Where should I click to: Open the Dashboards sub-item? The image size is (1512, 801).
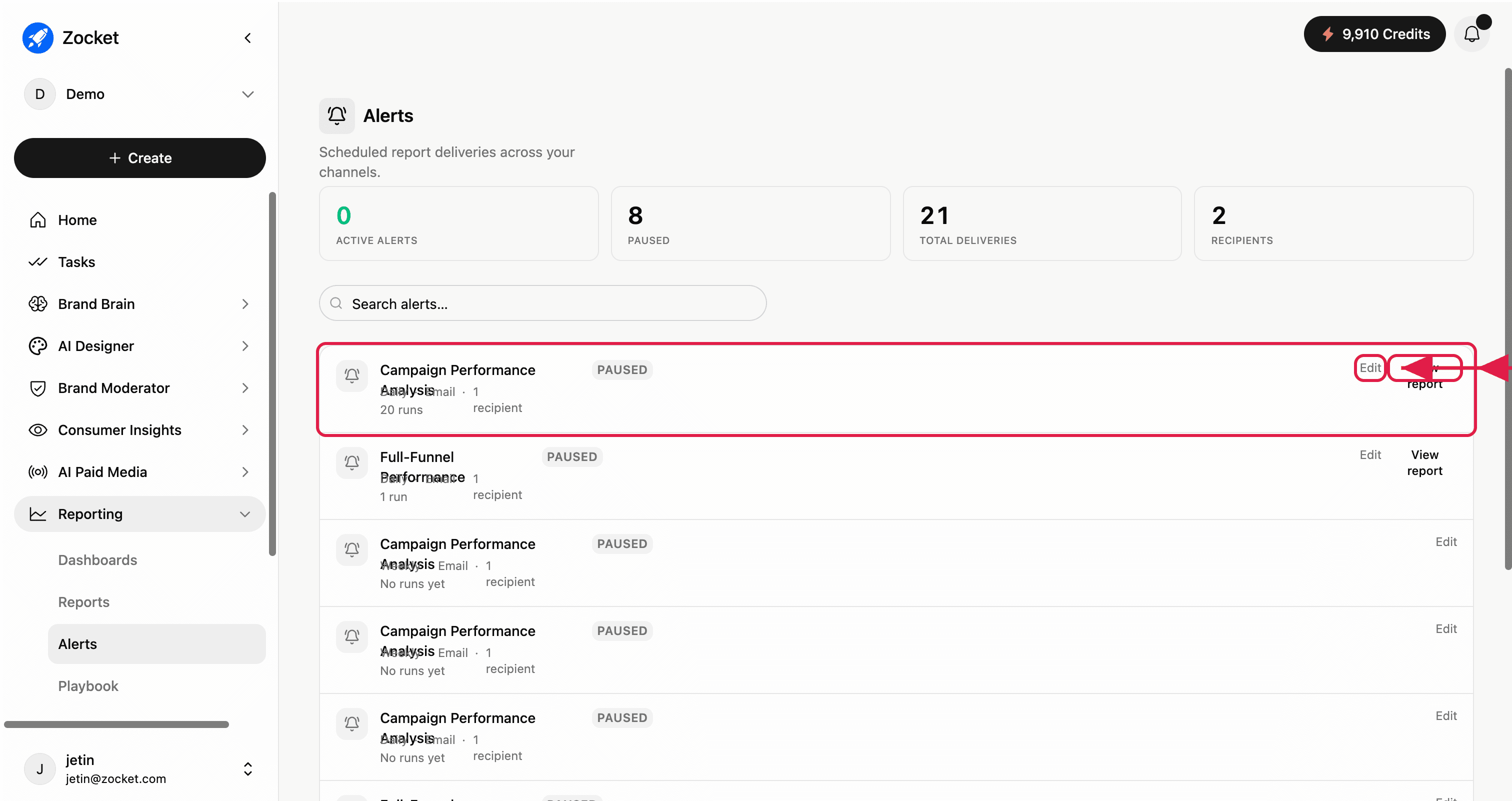click(x=97, y=560)
